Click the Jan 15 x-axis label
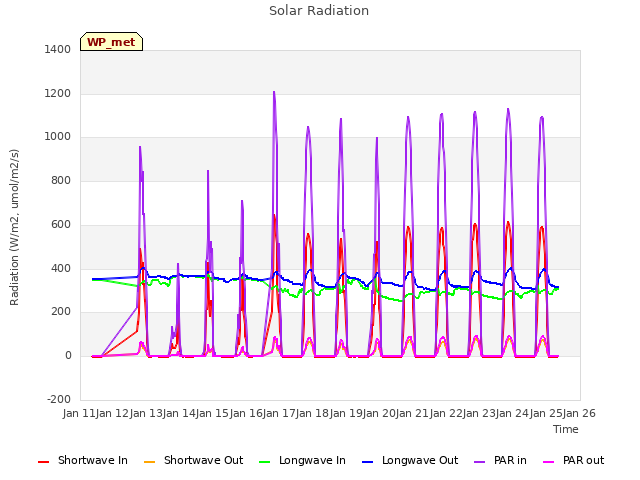Screen dimensions: 640x480 (x=212, y=413)
